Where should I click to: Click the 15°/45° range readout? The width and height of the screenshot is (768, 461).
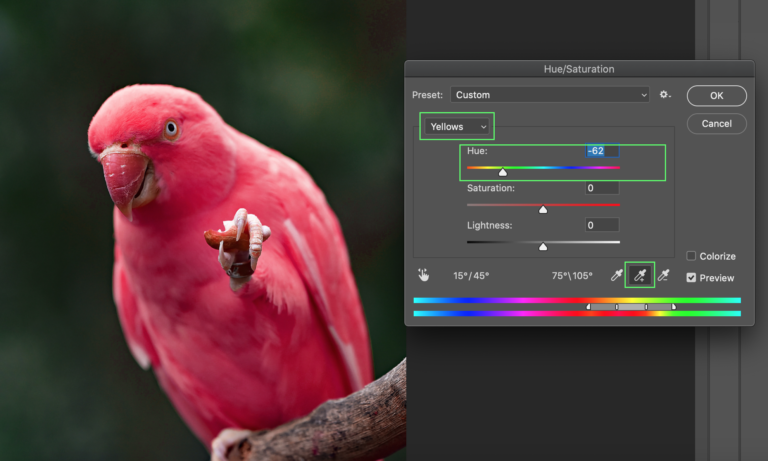(471, 276)
